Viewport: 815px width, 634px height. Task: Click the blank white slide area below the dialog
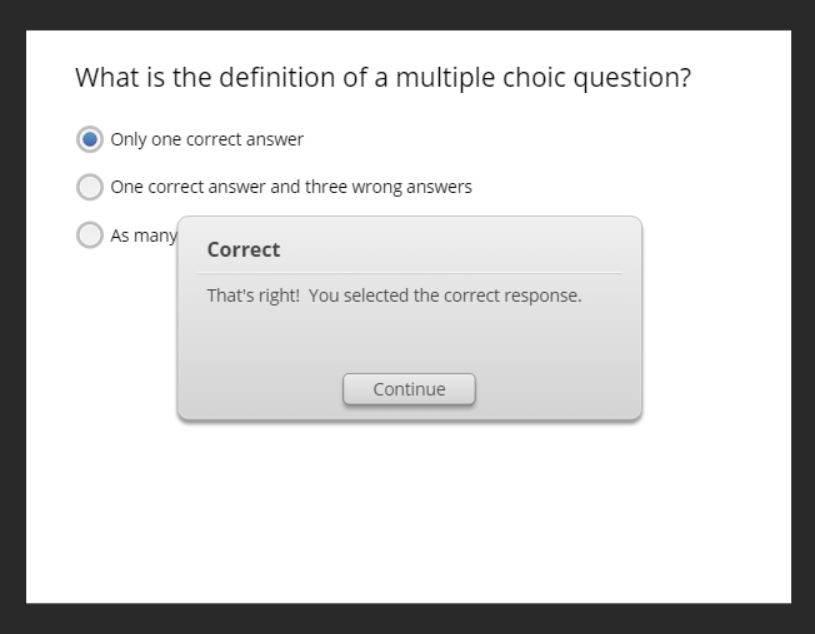[x=408, y=510]
